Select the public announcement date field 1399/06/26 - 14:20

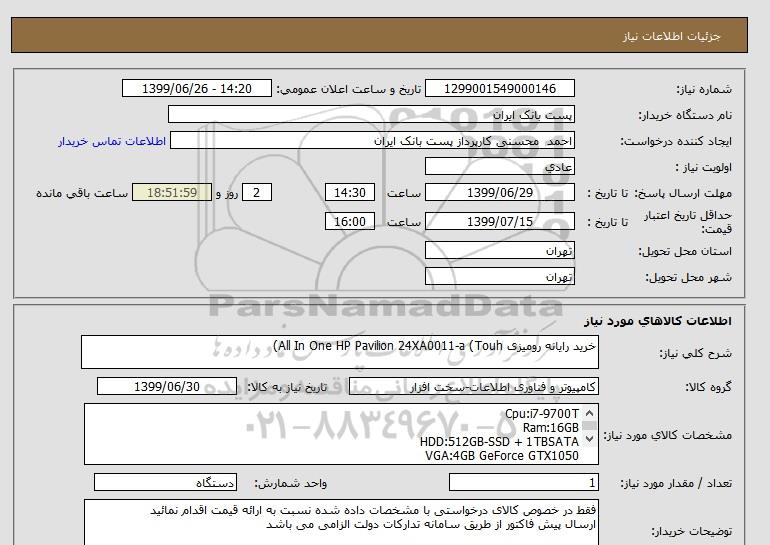(x=196, y=88)
